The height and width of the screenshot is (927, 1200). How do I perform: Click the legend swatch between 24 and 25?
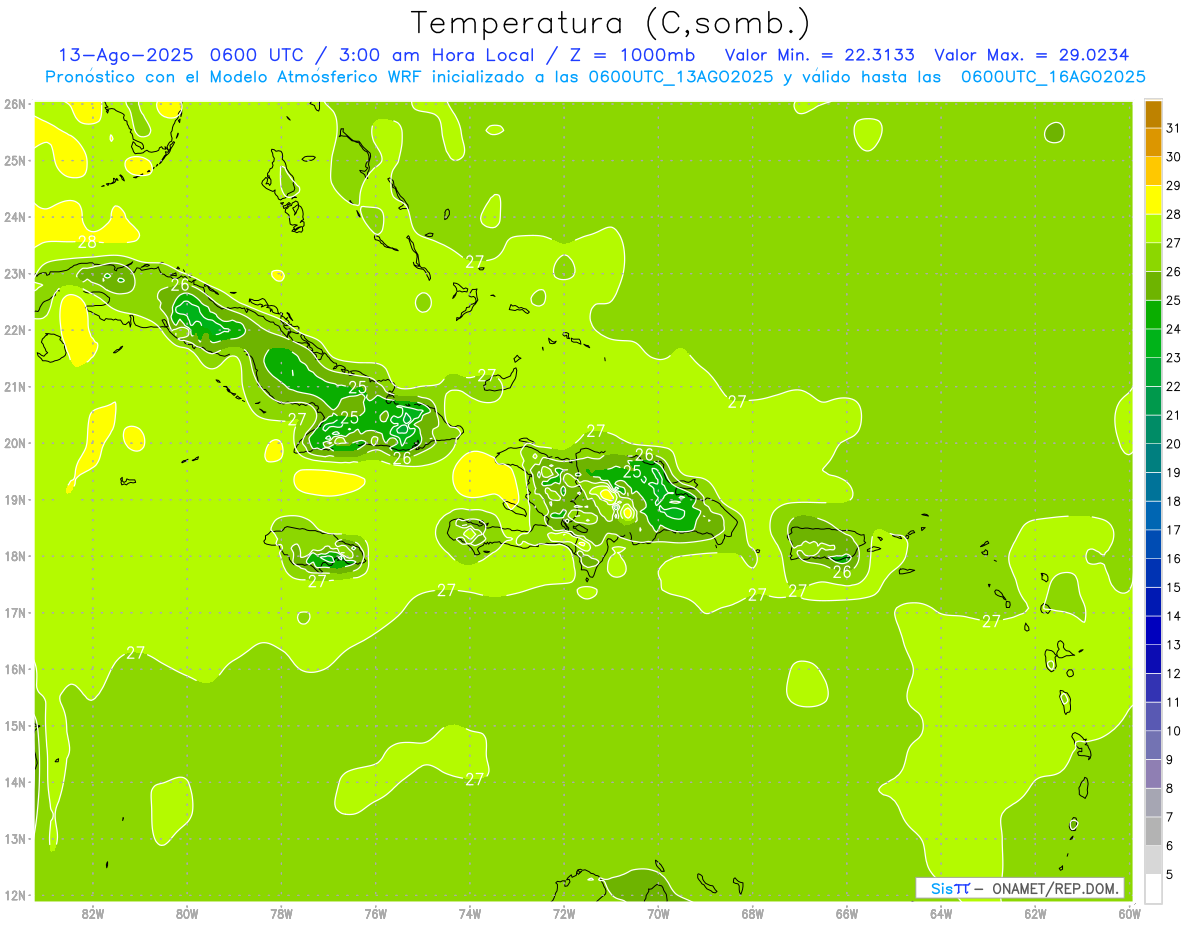[x=1153, y=314]
